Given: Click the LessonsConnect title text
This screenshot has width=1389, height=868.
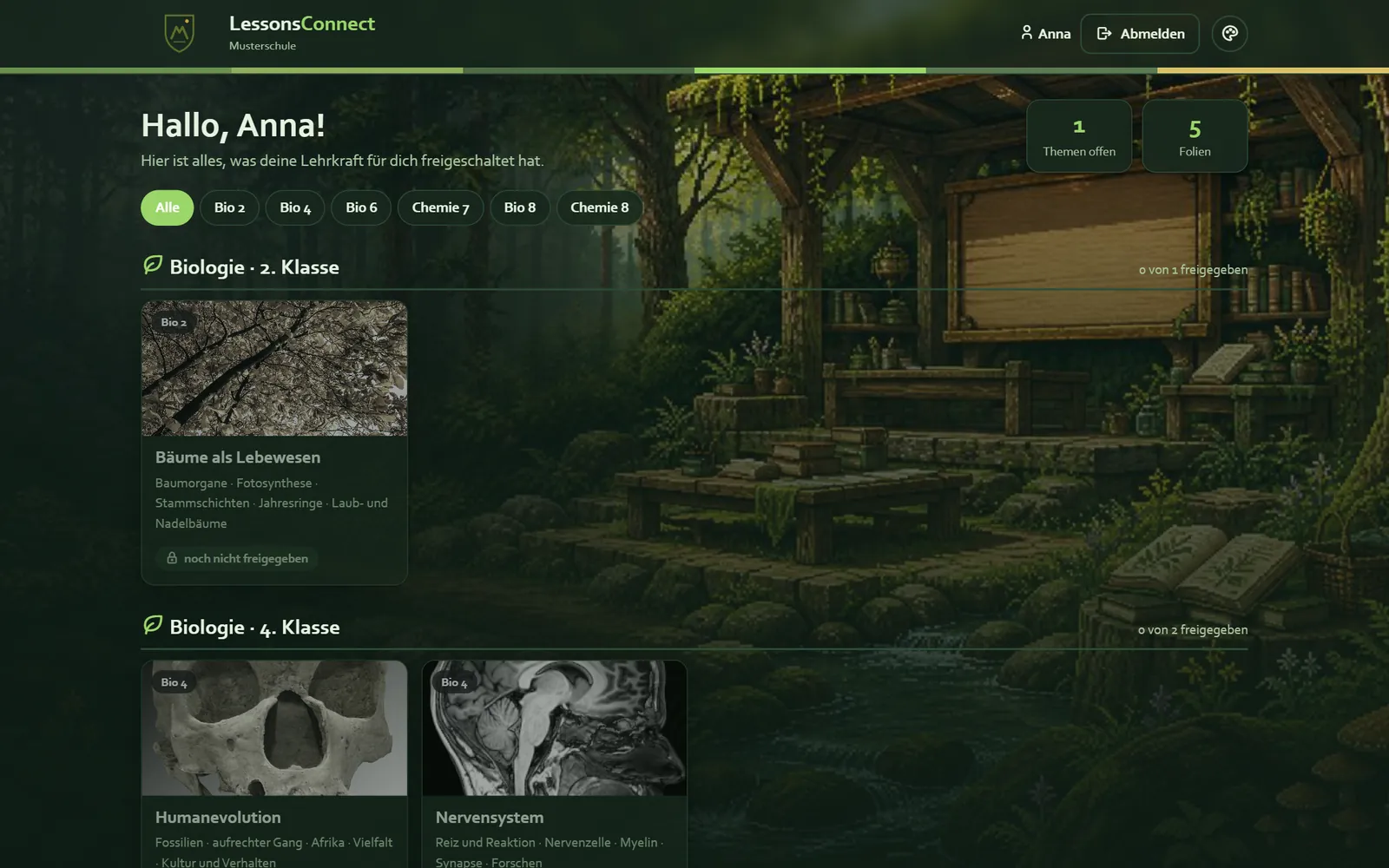Looking at the screenshot, I should [x=302, y=23].
